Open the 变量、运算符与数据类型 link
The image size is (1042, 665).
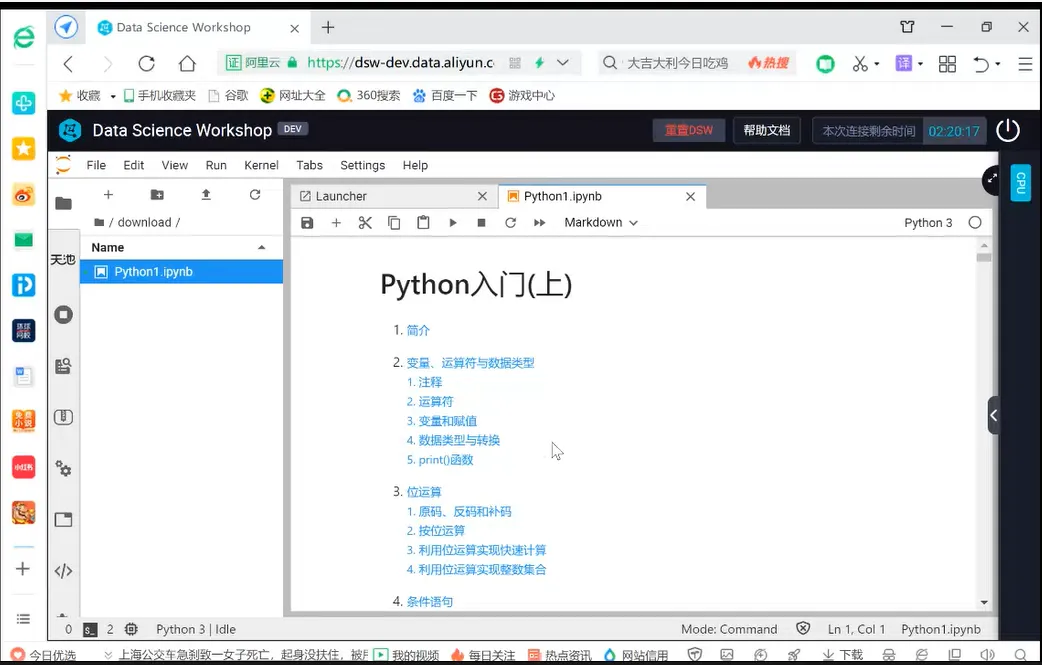point(470,363)
